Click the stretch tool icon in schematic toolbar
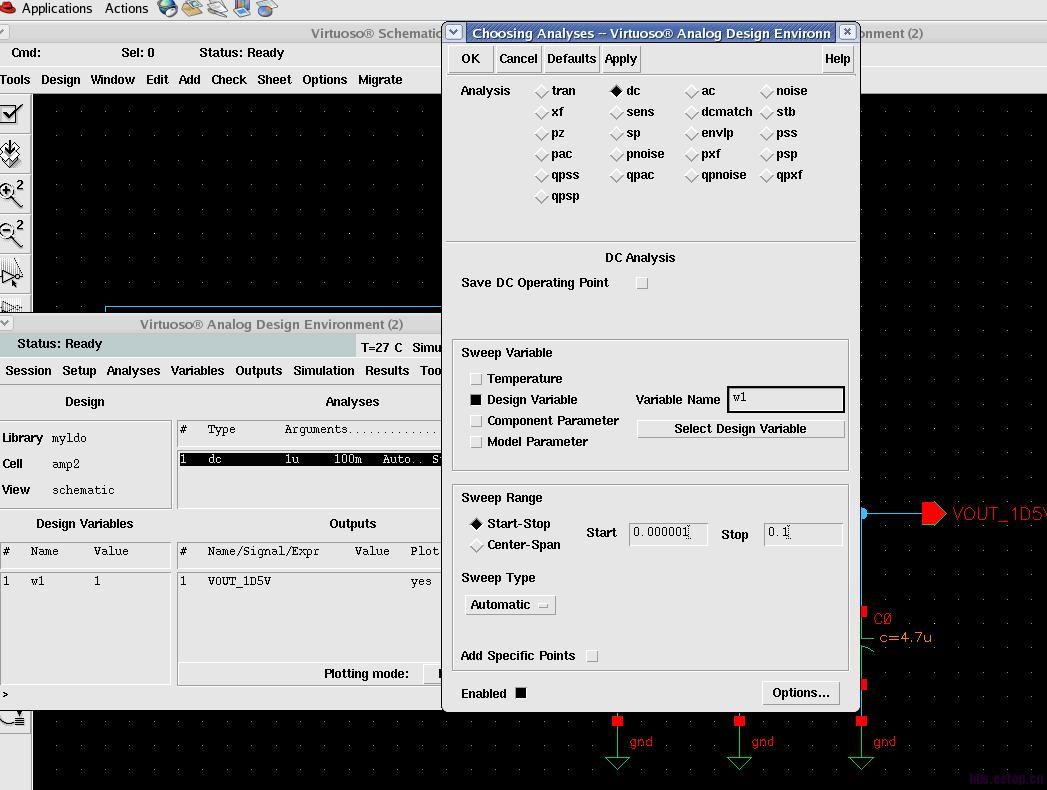 pyautogui.click(x=12, y=272)
